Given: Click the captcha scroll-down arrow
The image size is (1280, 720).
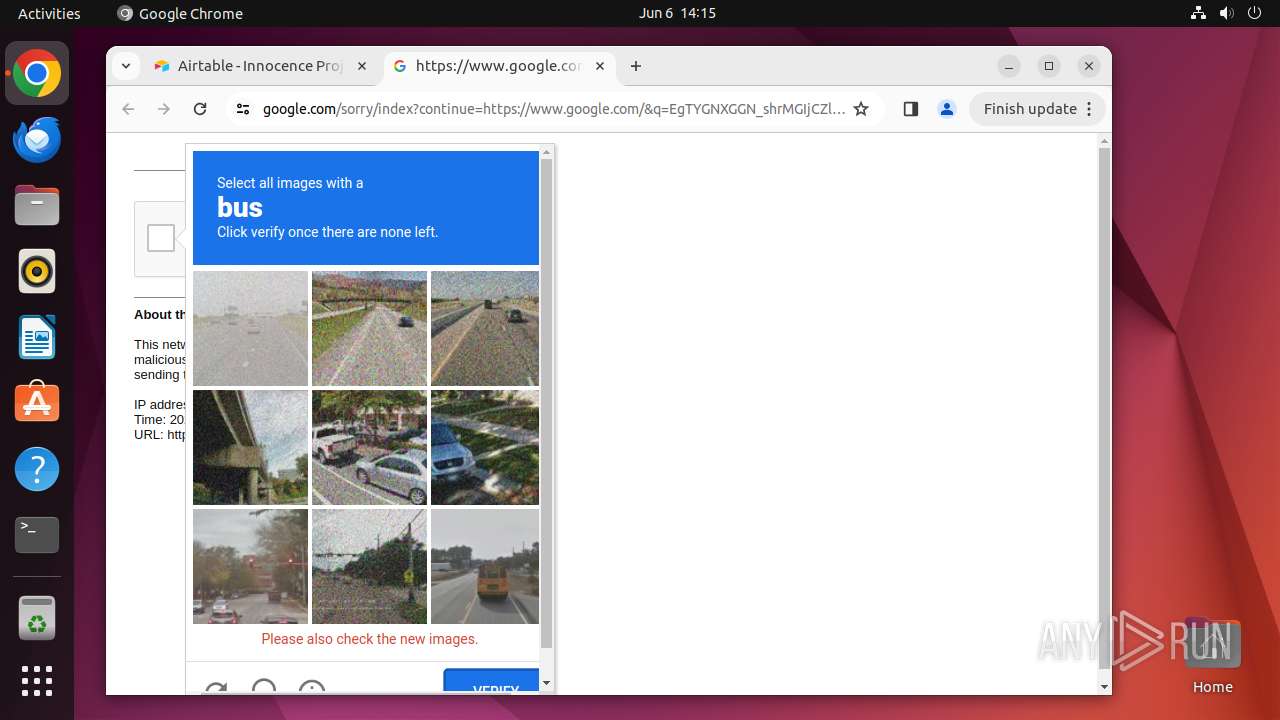Looking at the screenshot, I should (x=546, y=684).
